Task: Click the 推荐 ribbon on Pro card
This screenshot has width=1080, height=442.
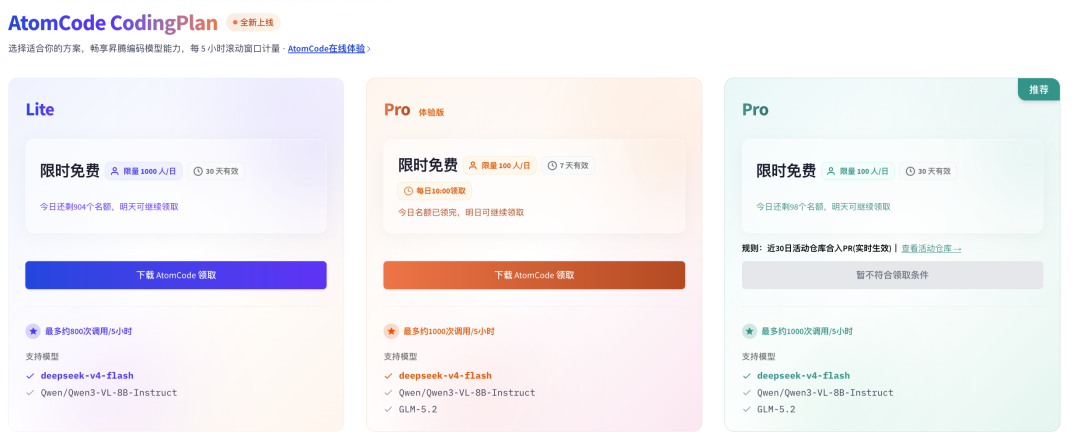Action: (1039, 90)
